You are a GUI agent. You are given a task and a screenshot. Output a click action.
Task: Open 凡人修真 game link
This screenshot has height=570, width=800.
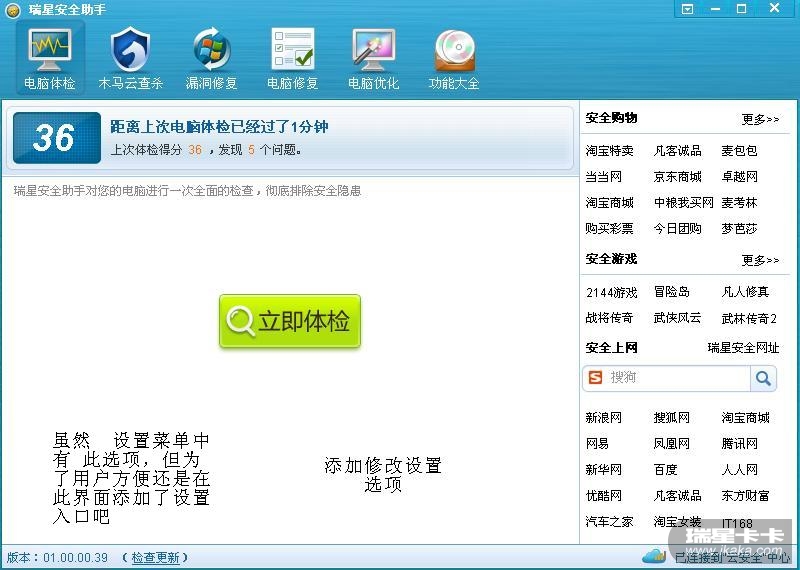tap(745, 292)
